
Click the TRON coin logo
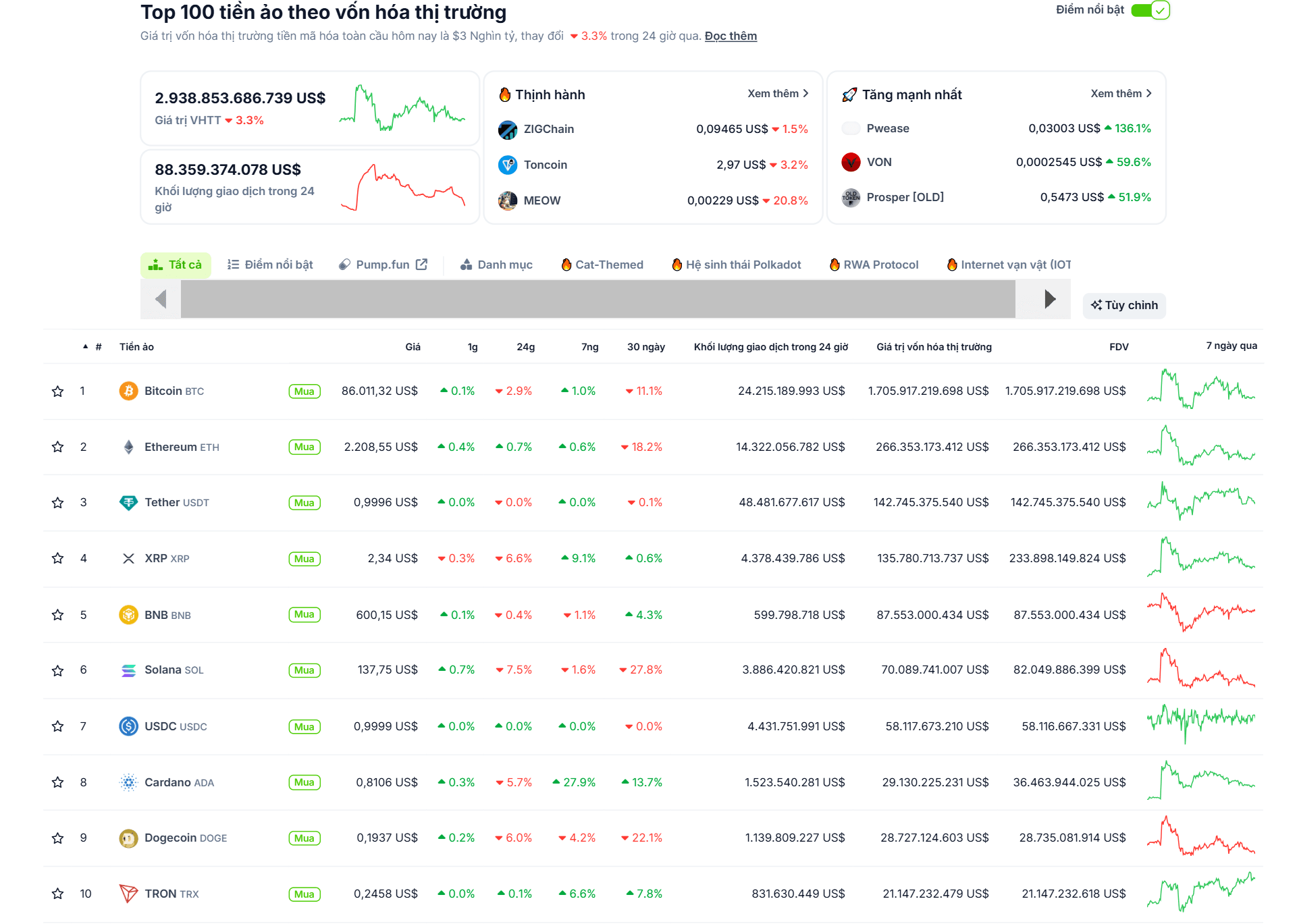coord(128,894)
